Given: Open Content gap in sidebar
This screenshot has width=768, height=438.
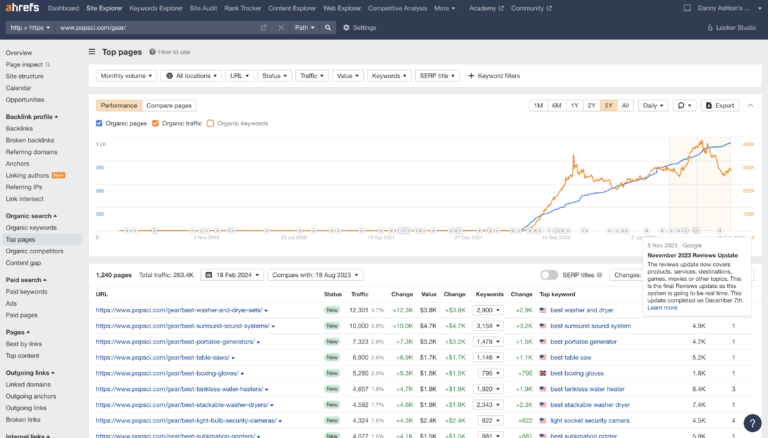Looking at the screenshot, I should click(x=23, y=263).
